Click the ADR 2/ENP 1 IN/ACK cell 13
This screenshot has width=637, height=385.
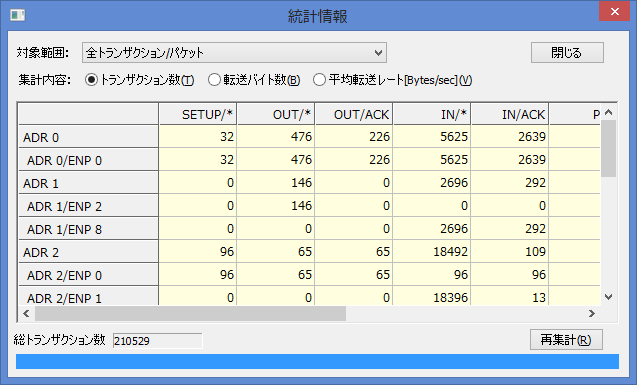pyautogui.click(x=510, y=296)
